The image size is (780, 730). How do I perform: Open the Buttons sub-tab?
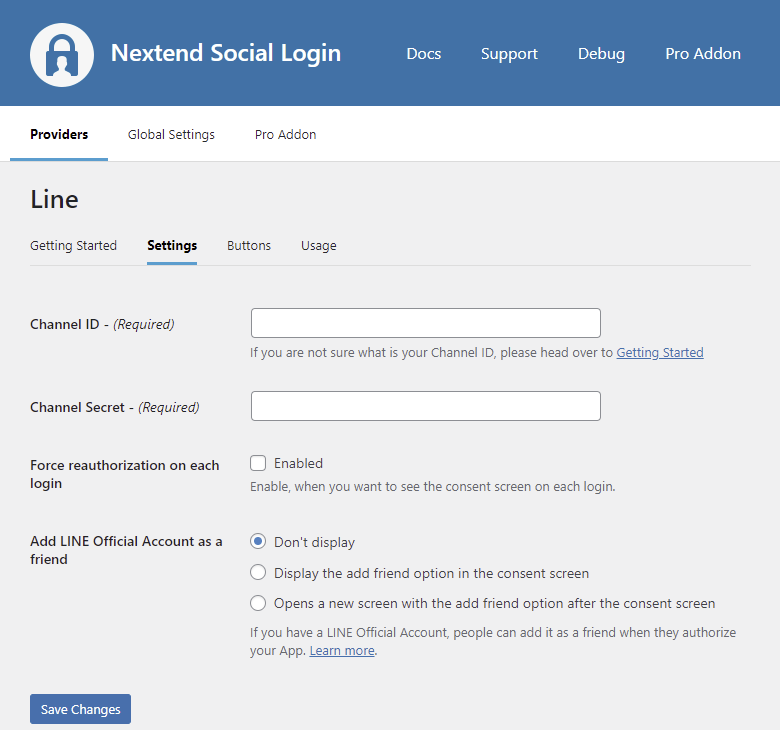point(249,246)
